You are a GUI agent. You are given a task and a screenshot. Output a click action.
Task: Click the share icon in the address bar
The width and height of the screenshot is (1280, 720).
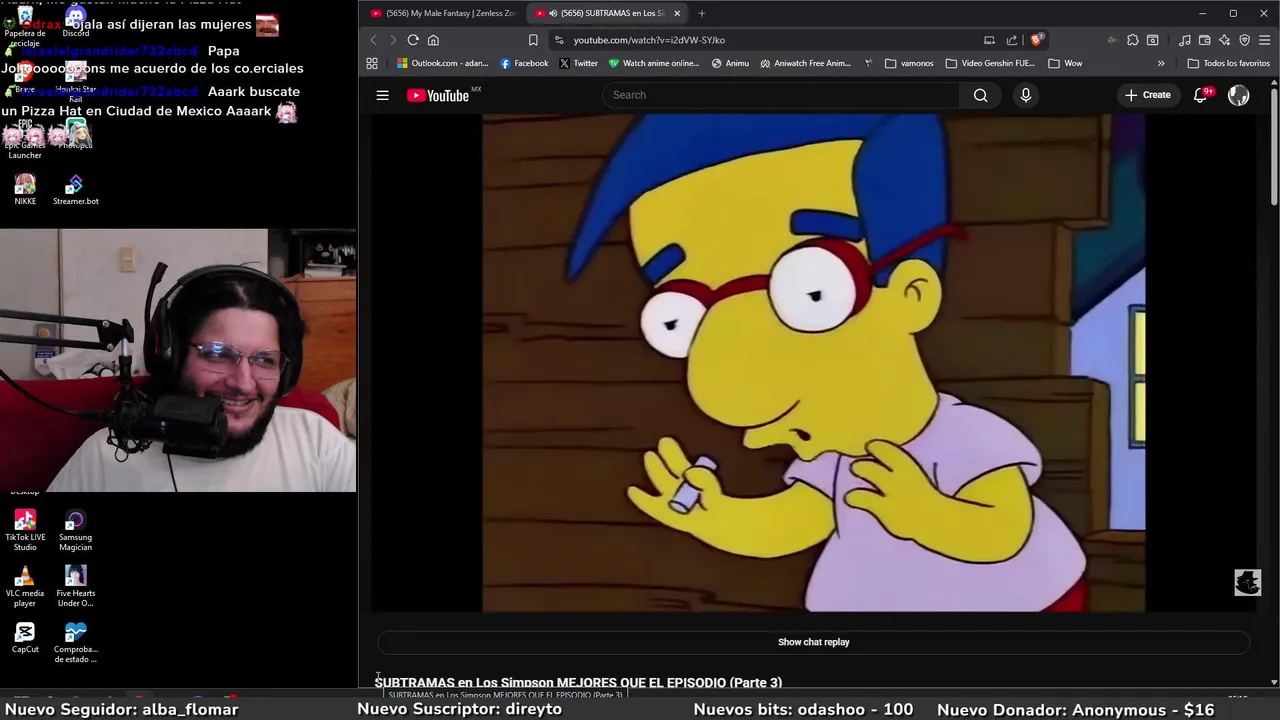pyautogui.click(x=1012, y=40)
